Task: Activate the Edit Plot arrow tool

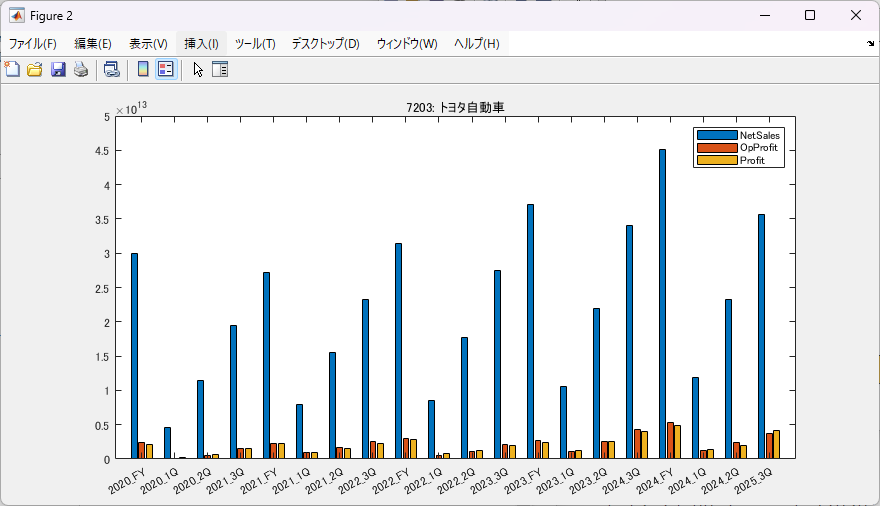Action: (x=198, y=70)
